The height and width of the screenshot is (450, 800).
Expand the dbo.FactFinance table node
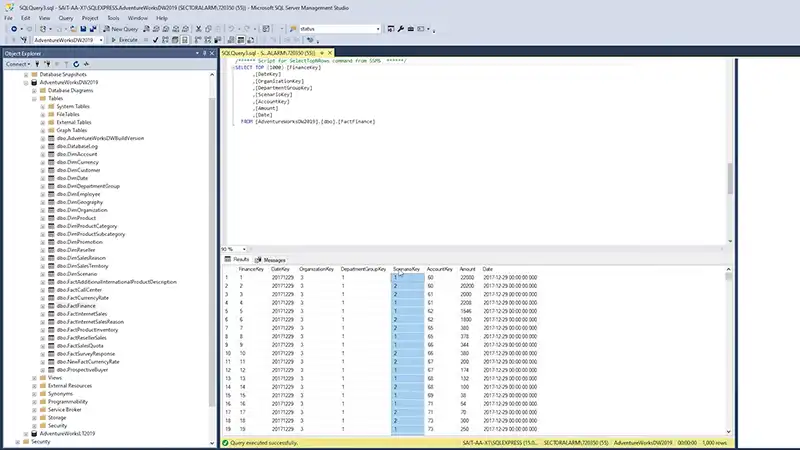click(43, 306)
